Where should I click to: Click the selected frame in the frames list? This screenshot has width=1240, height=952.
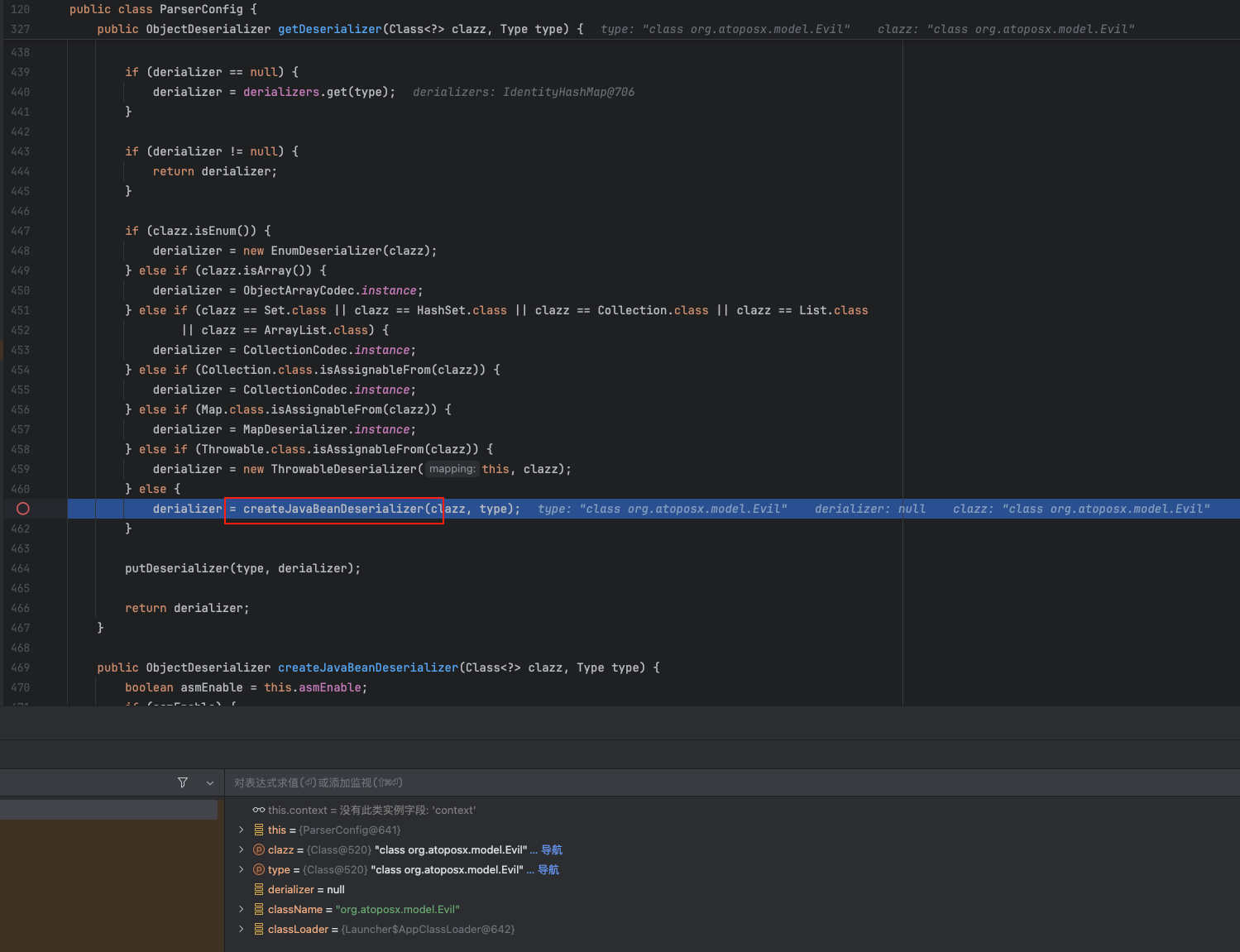coord(108,810)
